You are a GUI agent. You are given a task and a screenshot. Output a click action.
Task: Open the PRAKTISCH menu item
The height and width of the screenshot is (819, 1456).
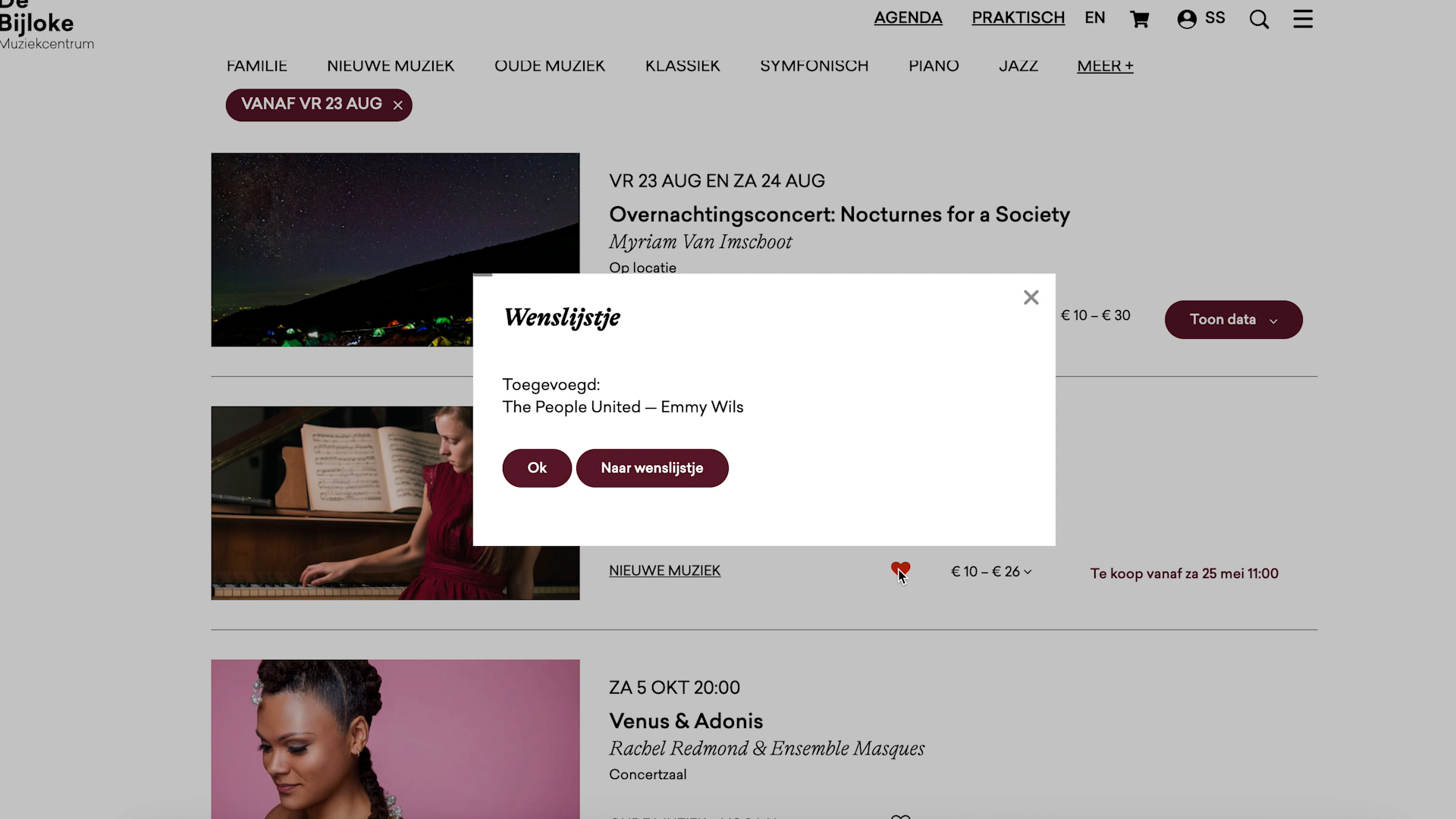click(x=1018, y=18)
